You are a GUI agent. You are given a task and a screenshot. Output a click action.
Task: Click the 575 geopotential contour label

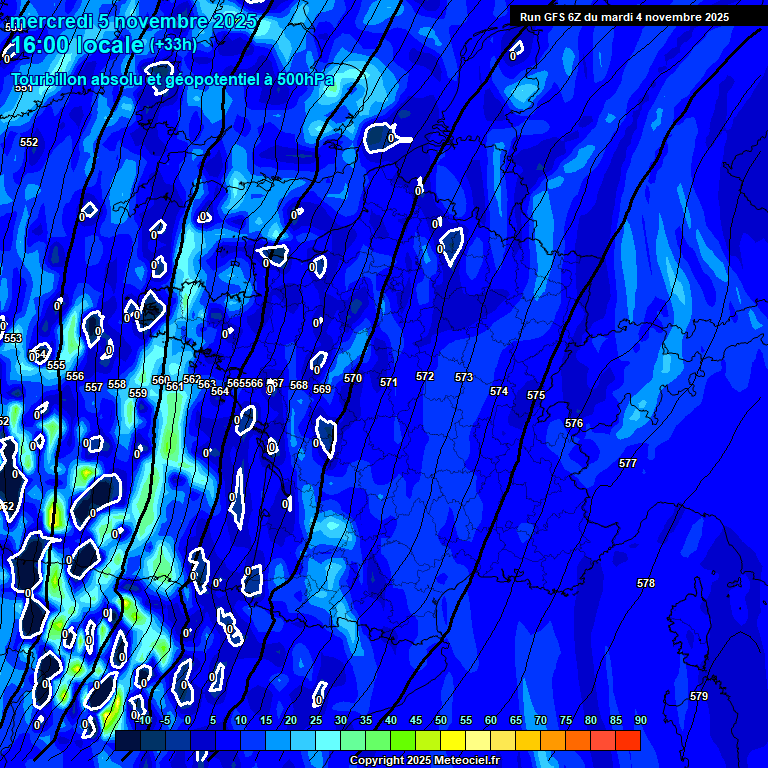536,396
